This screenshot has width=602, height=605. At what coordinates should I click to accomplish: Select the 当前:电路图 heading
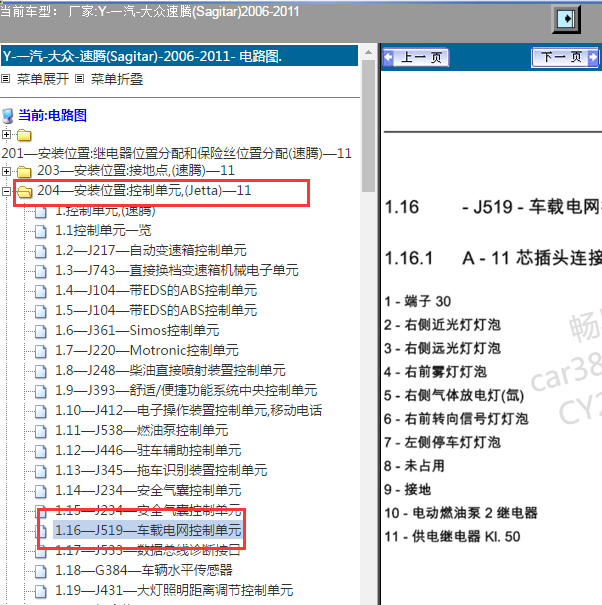tap(52, 115)
